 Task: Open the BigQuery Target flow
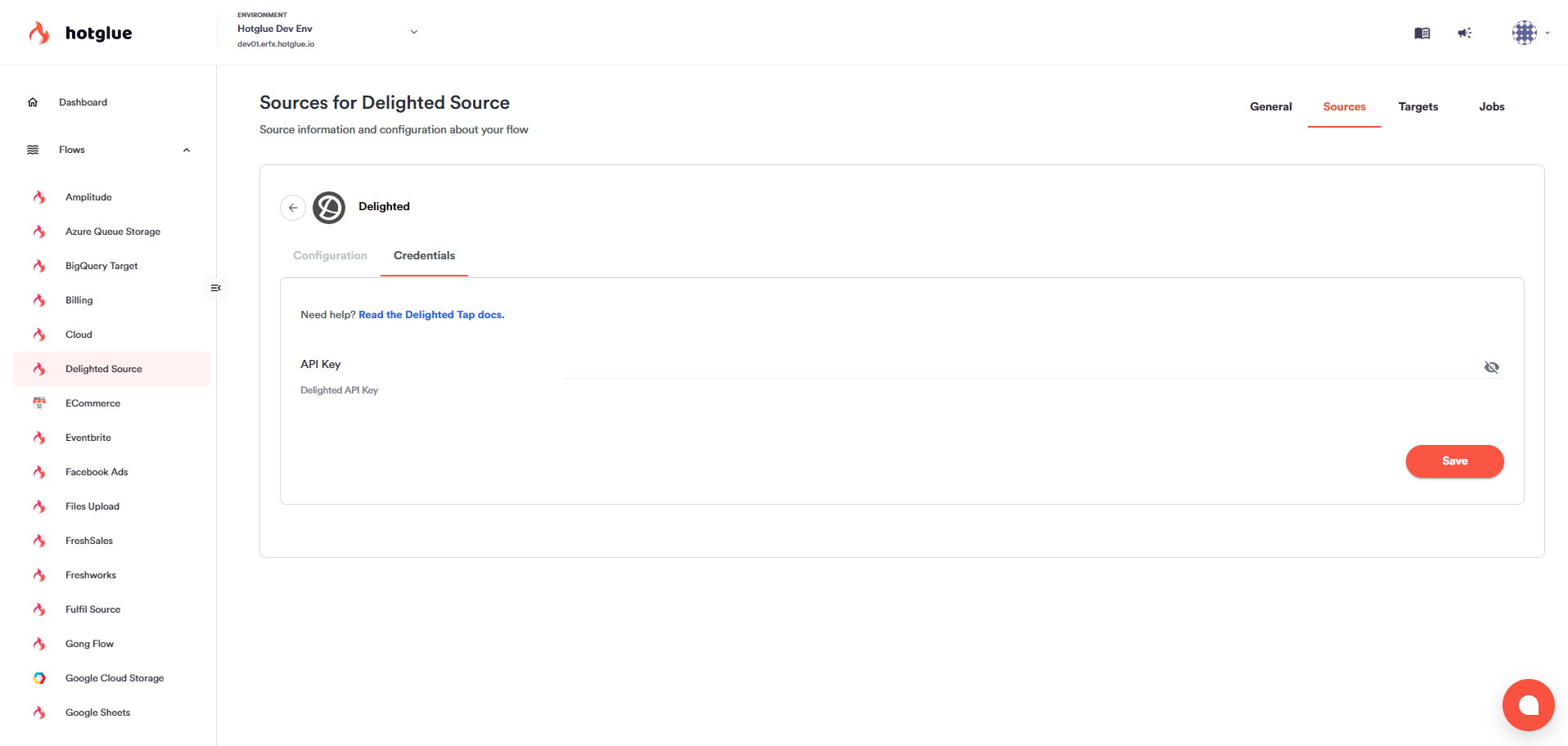coord(111,266)
